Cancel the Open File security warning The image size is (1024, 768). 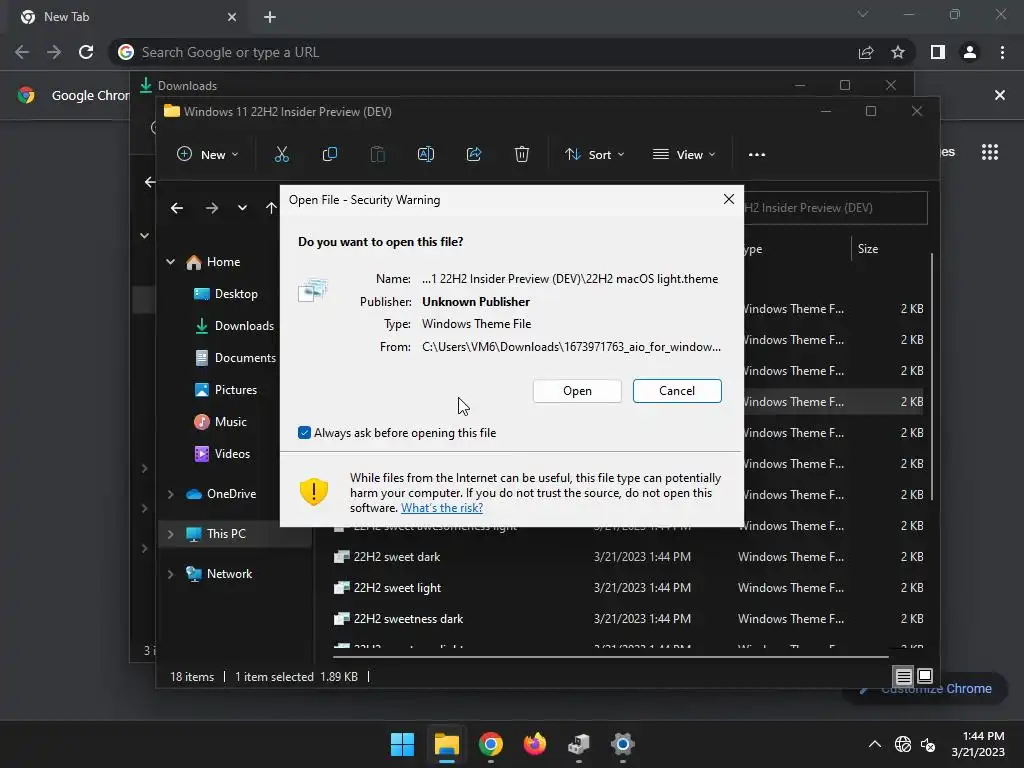[x=677, y=391]
